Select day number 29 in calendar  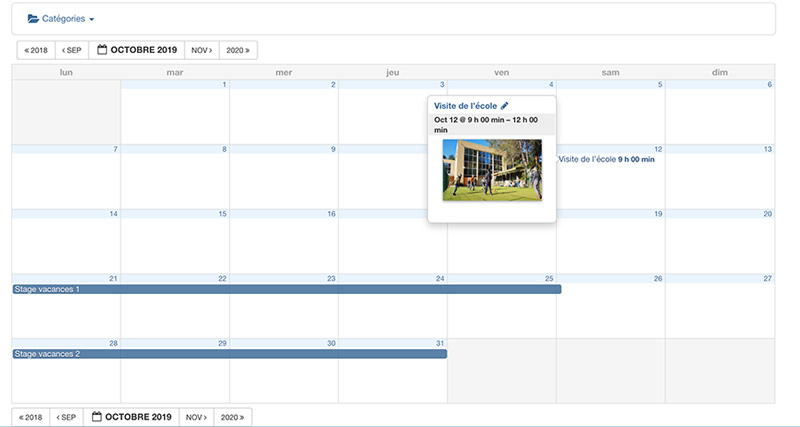222,343
